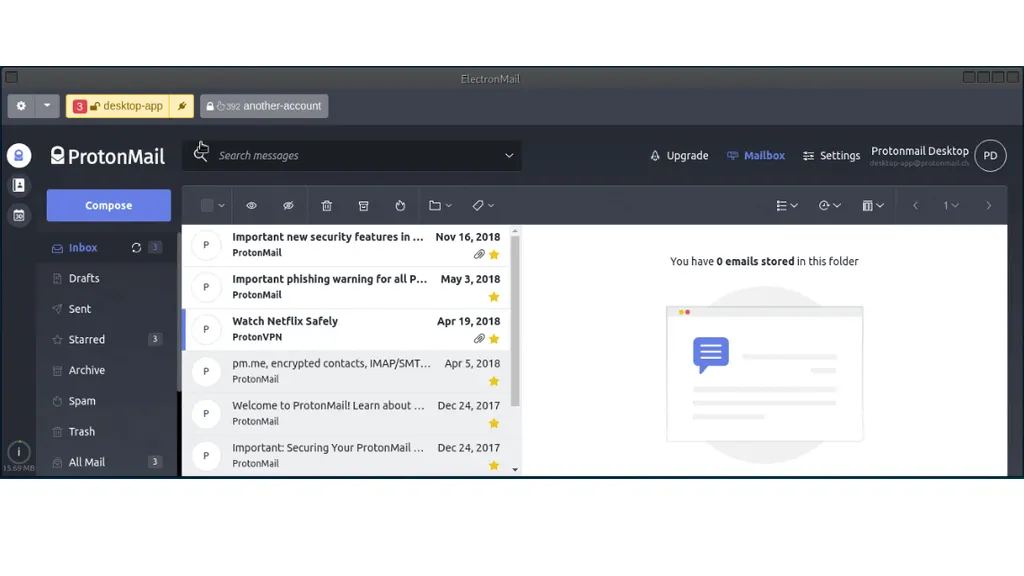The height and width of the screenshot is (576, 1024).
Task: Toggle star on Nov 16, 2018 email
Action: tap(494, 255)
